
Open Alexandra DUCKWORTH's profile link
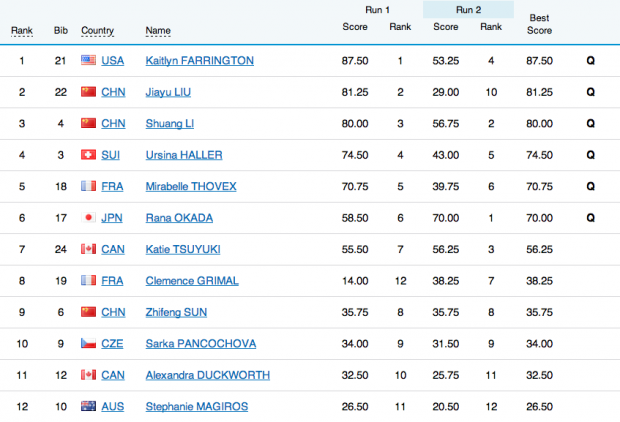point(207,375)
